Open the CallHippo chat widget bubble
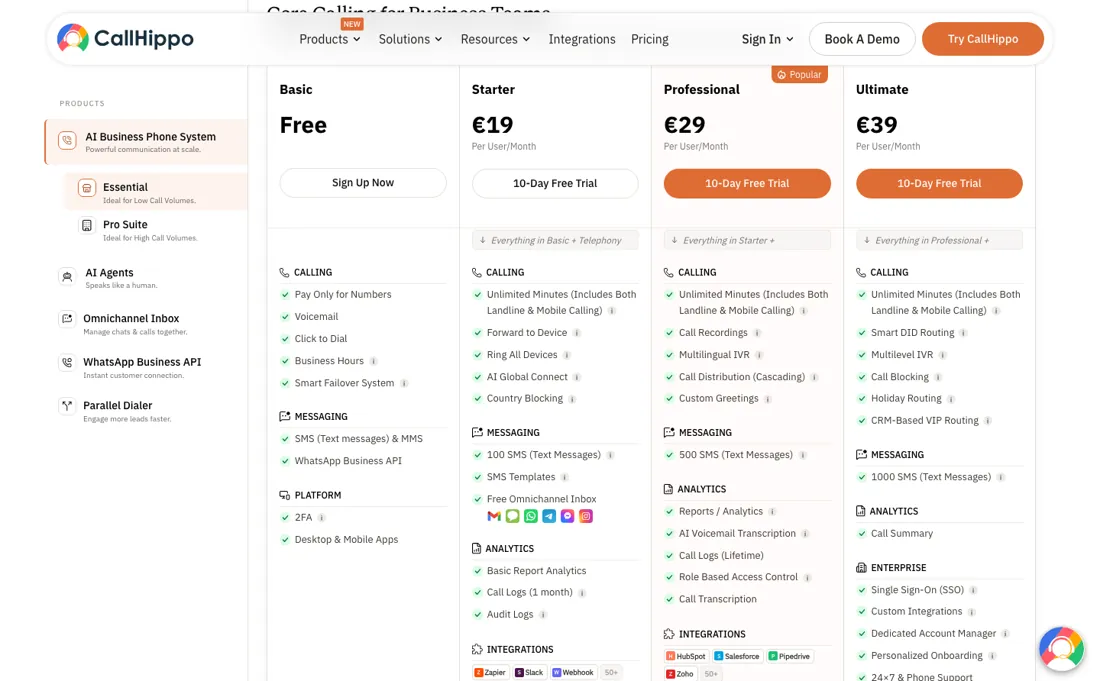This screenshot has height=681, width=1100. tap(1061, 649)
